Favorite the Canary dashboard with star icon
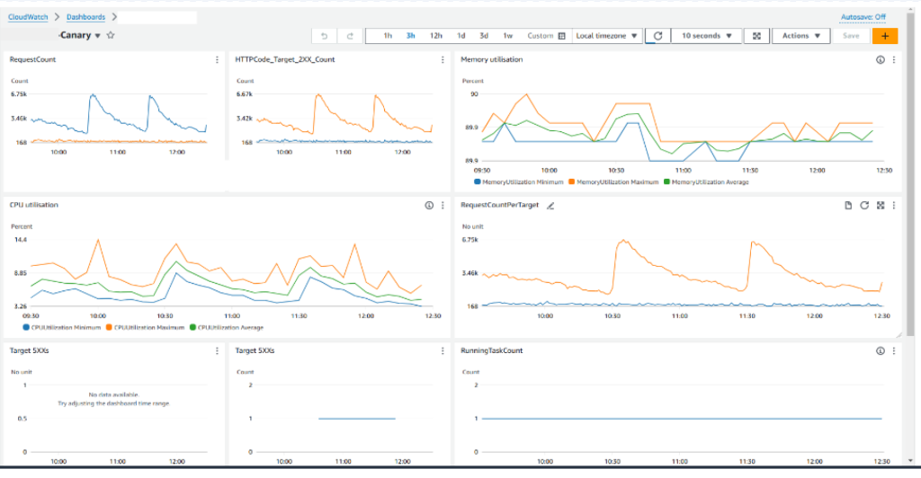 tap(111, 35)
